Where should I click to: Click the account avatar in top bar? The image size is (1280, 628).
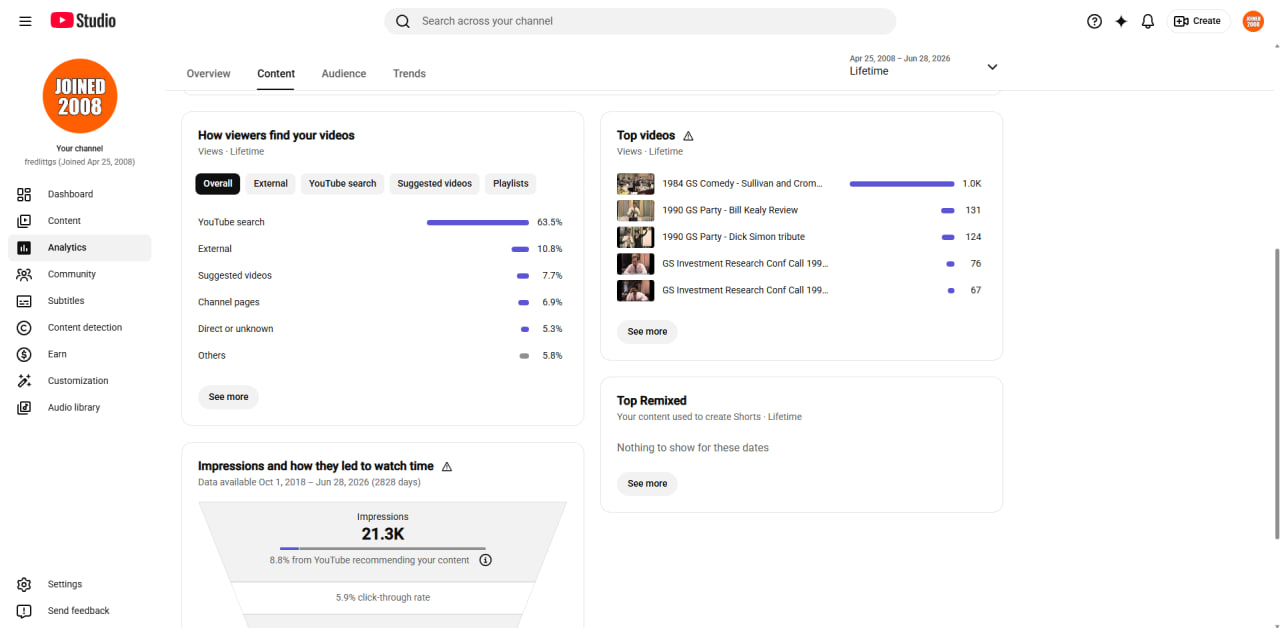[1253, 21]
